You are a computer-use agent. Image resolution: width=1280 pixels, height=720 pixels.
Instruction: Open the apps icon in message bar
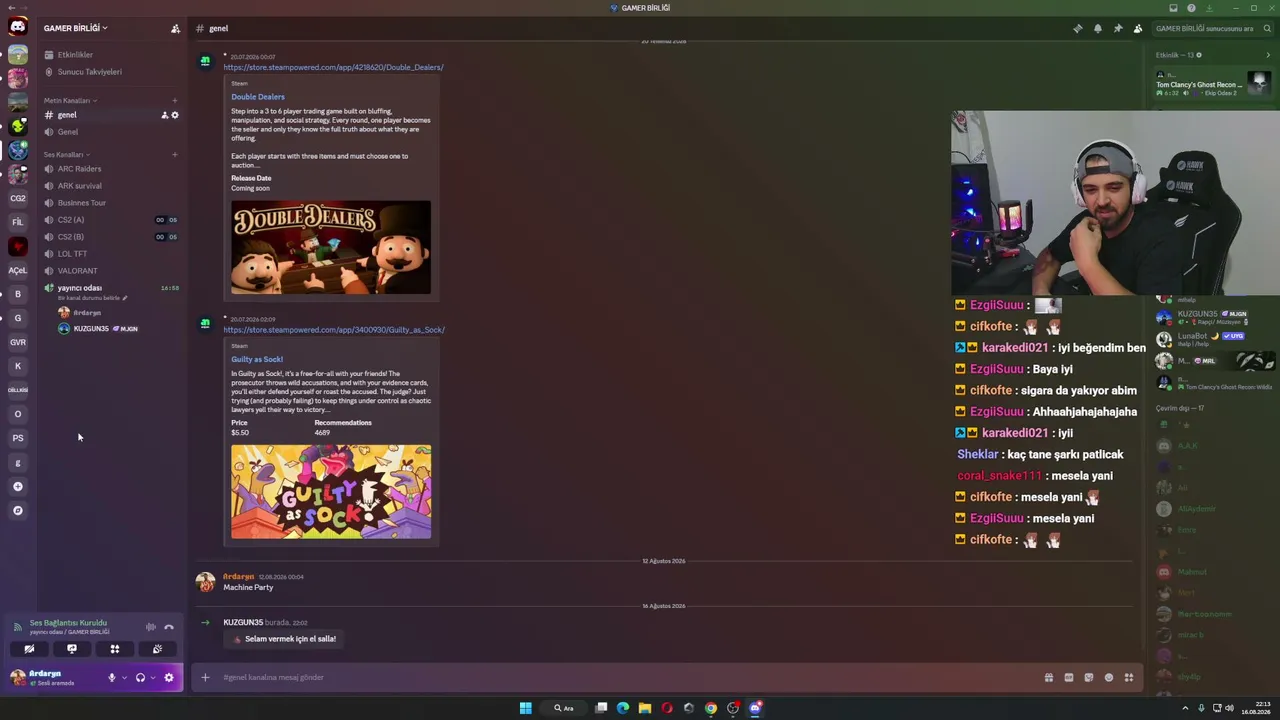[x=1128, y=677]
